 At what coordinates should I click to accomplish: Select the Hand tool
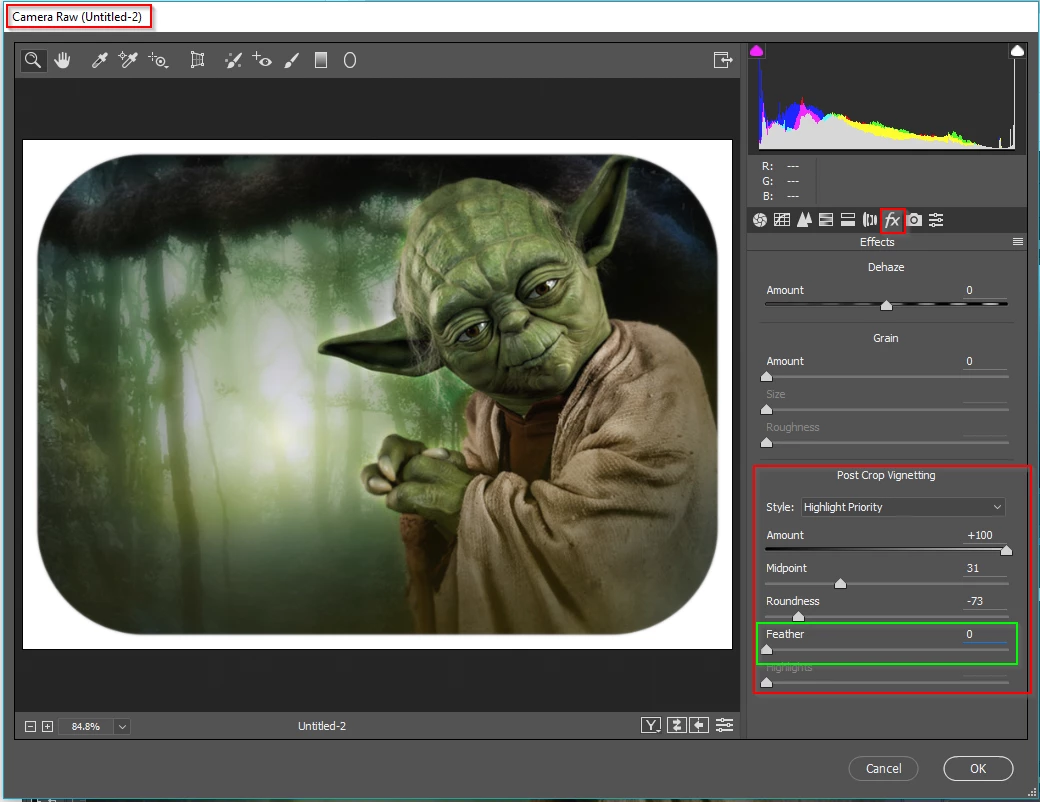pos(62,60)
